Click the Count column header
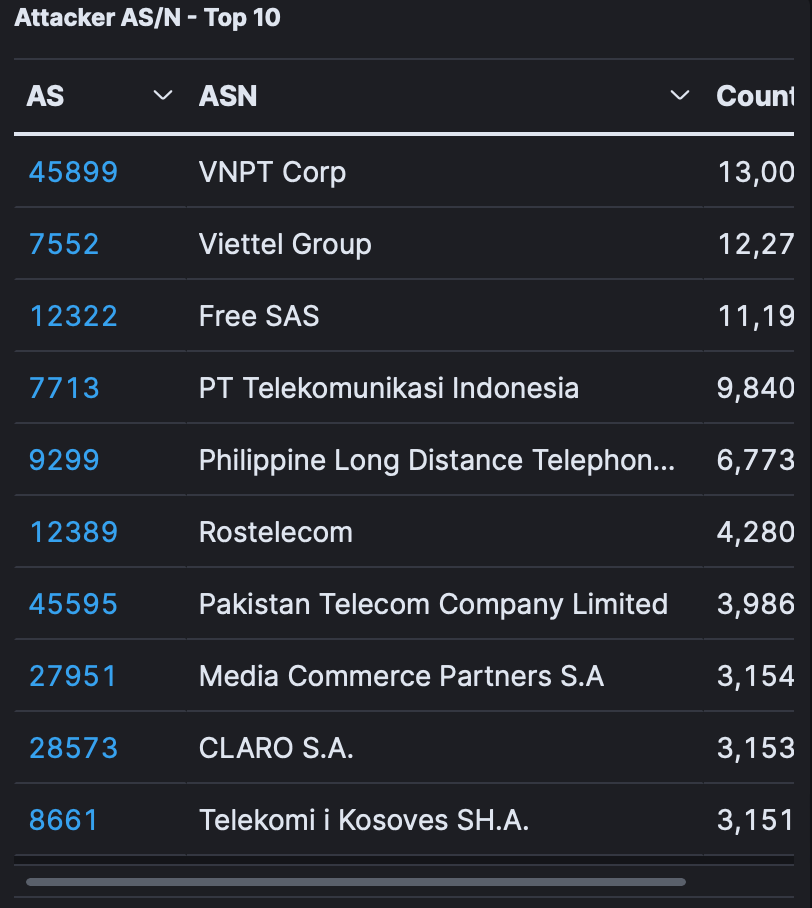812x908 pixels. [x=755, y=96]
